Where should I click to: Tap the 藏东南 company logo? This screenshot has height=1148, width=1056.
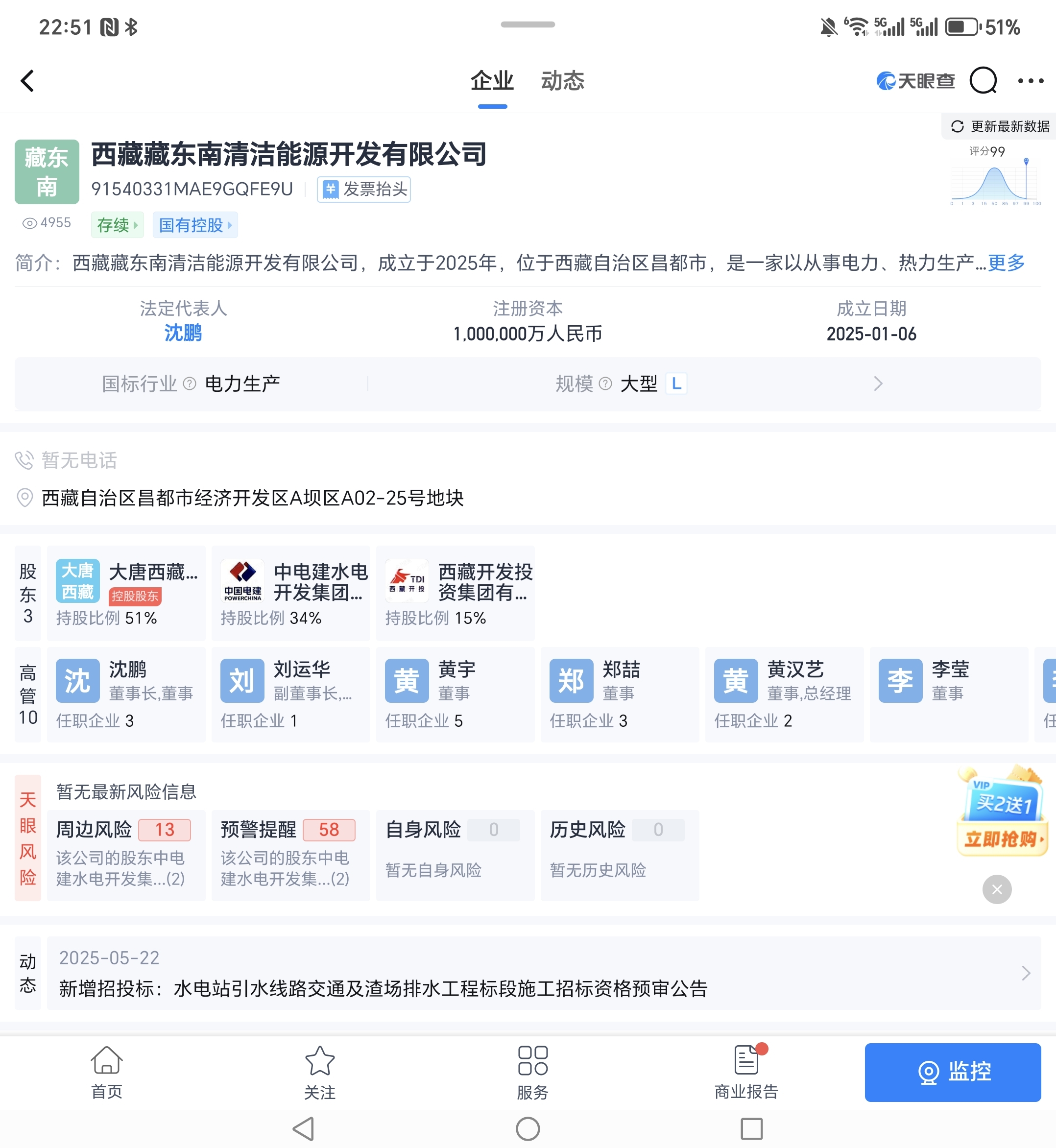click(x=47, y=171)
